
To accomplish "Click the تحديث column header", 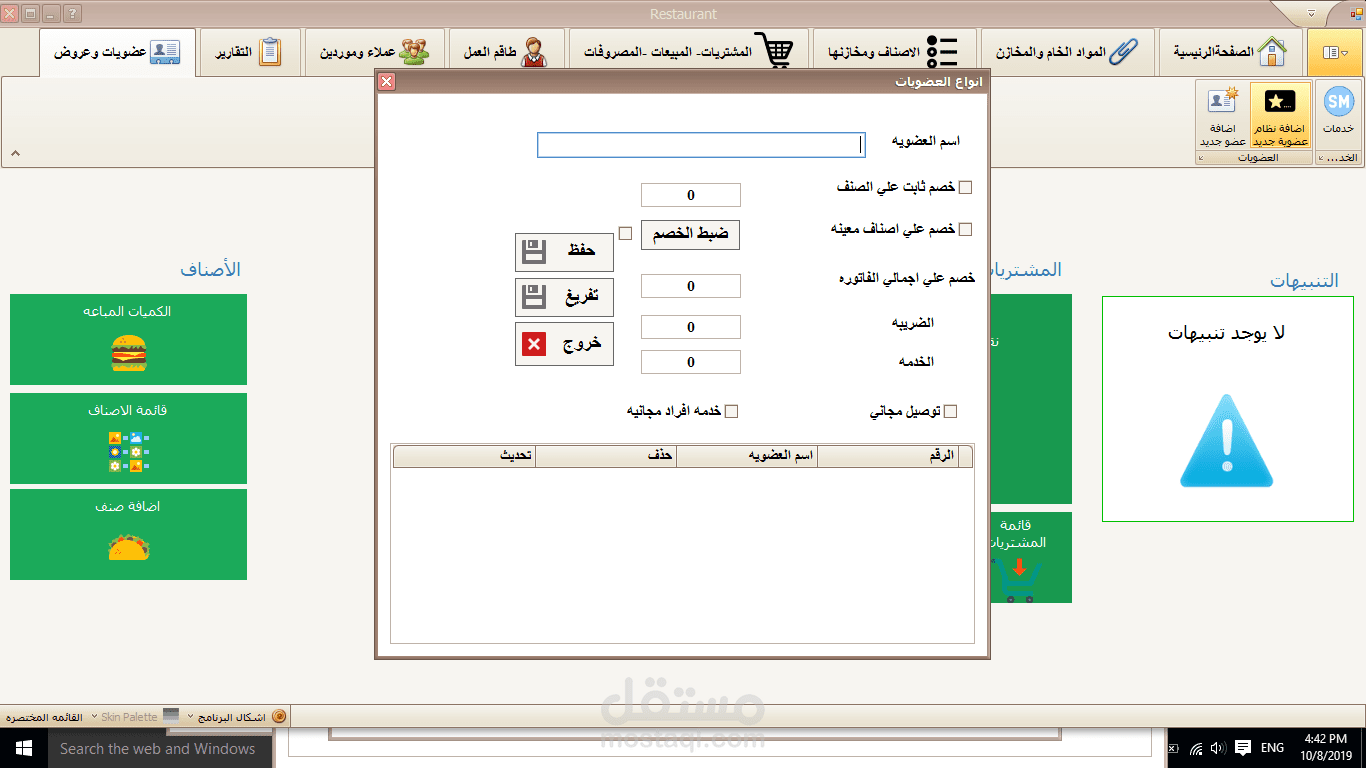I will click(465, 456).
